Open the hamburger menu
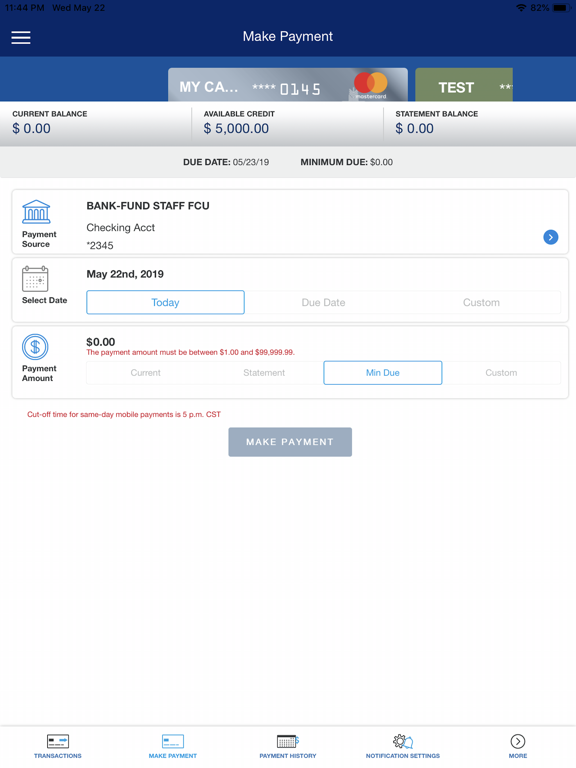The width and height of the screenshot is (576, 768). [x=21, y=37]
